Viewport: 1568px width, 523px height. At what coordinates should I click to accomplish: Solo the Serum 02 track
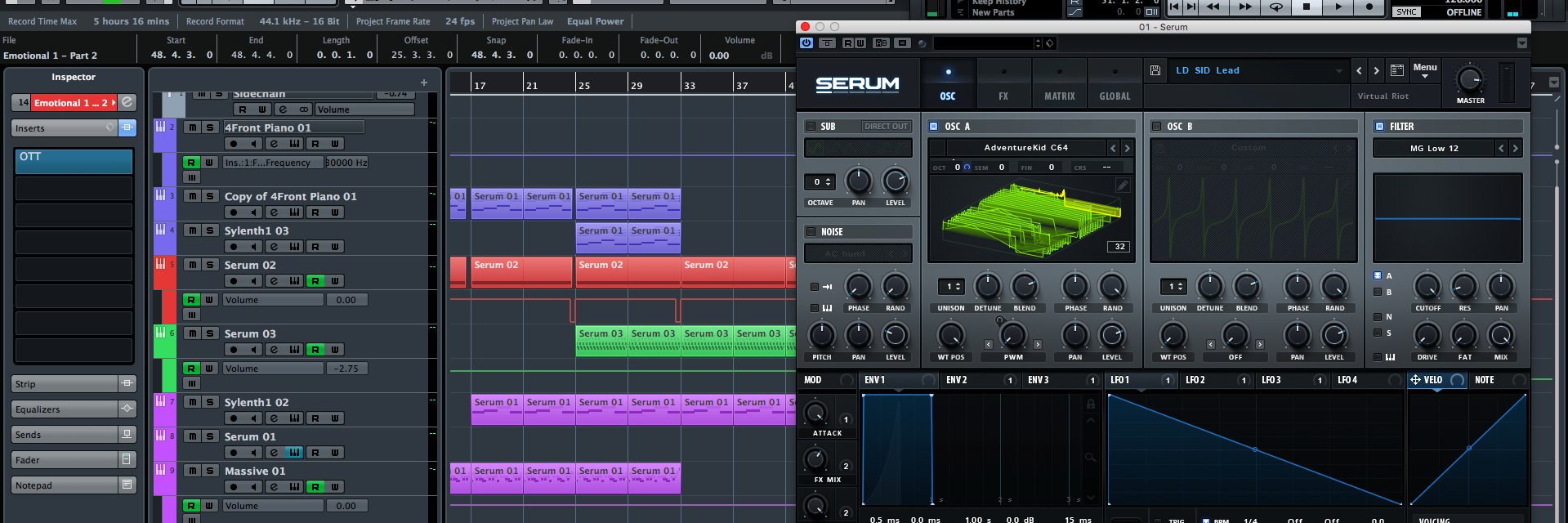[209, 265]
